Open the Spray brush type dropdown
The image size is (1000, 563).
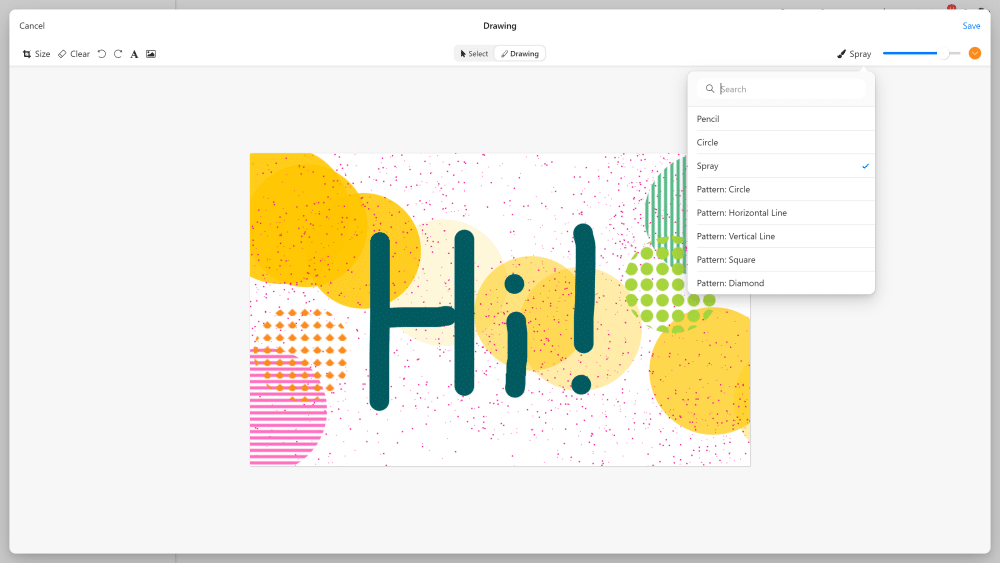click(855, 54)
